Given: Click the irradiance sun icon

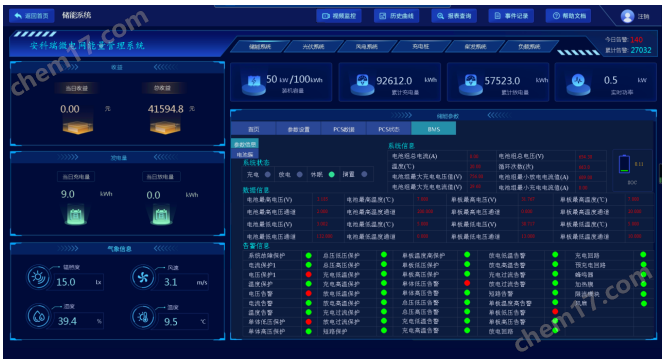Looking at the screenshot, I should pyautogui.click(x=38, y=277).
